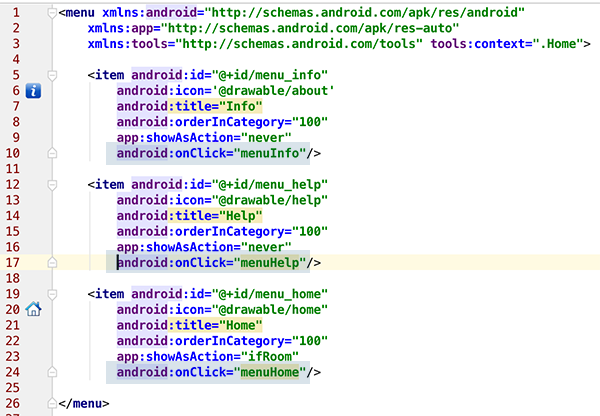Click the '@drawable/about' icon value
The height and width of the screenshot is (416, 600).
coord(276,91)
